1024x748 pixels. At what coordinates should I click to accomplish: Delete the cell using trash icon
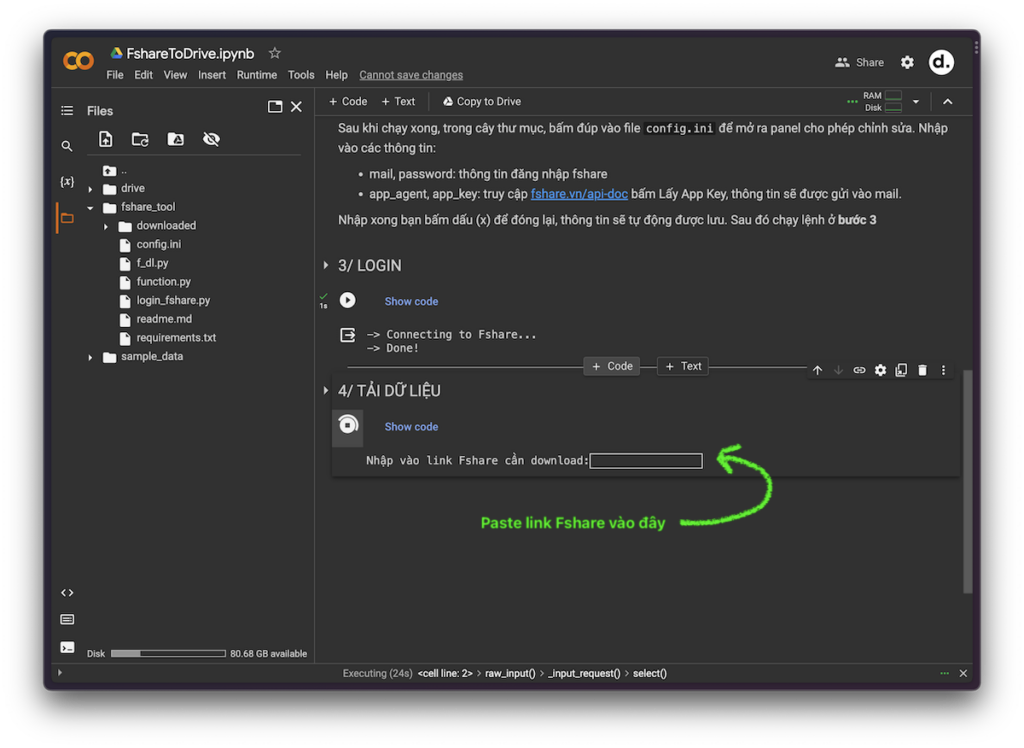point(922,370)
